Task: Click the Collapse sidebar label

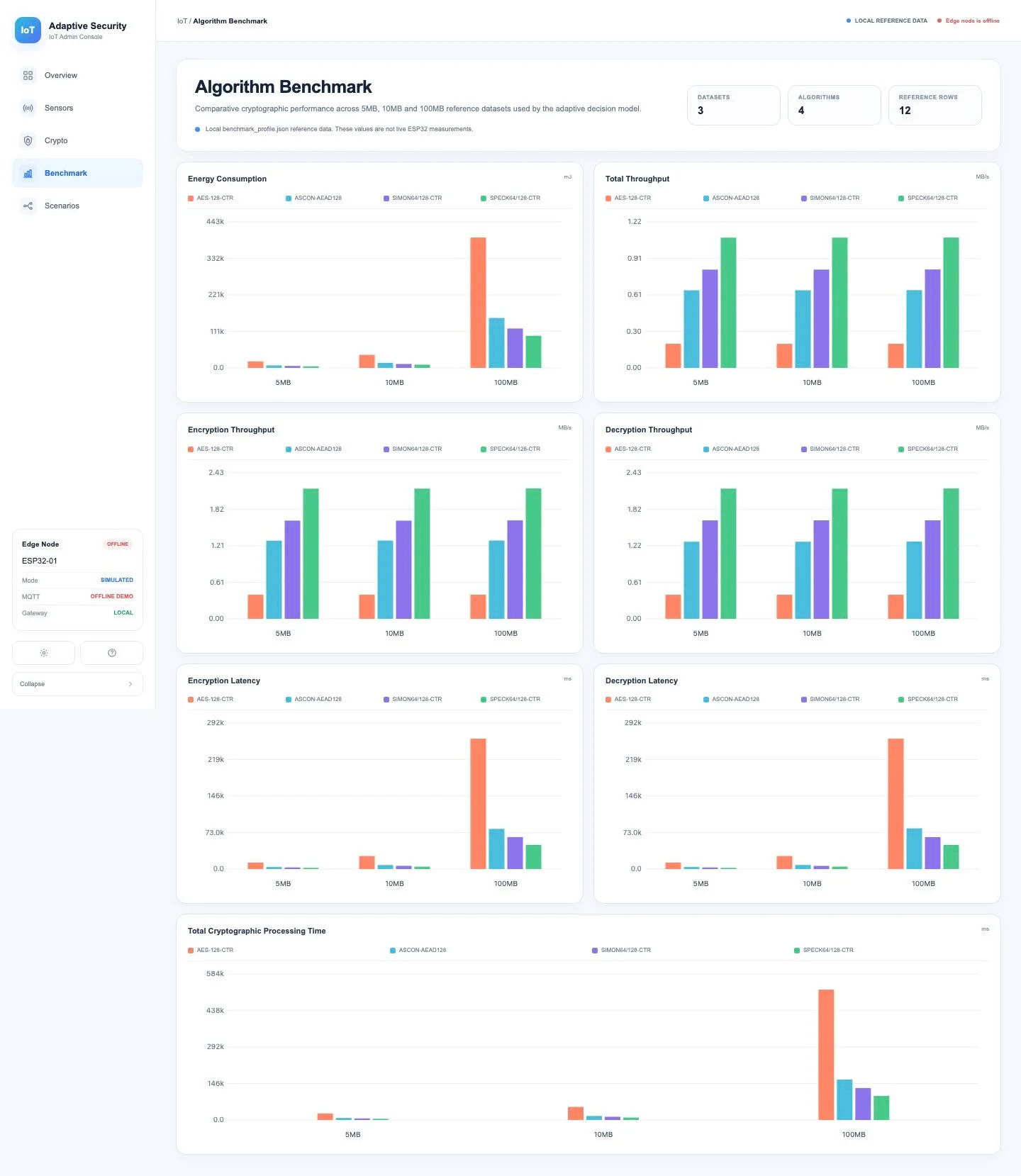Action: 32,684
